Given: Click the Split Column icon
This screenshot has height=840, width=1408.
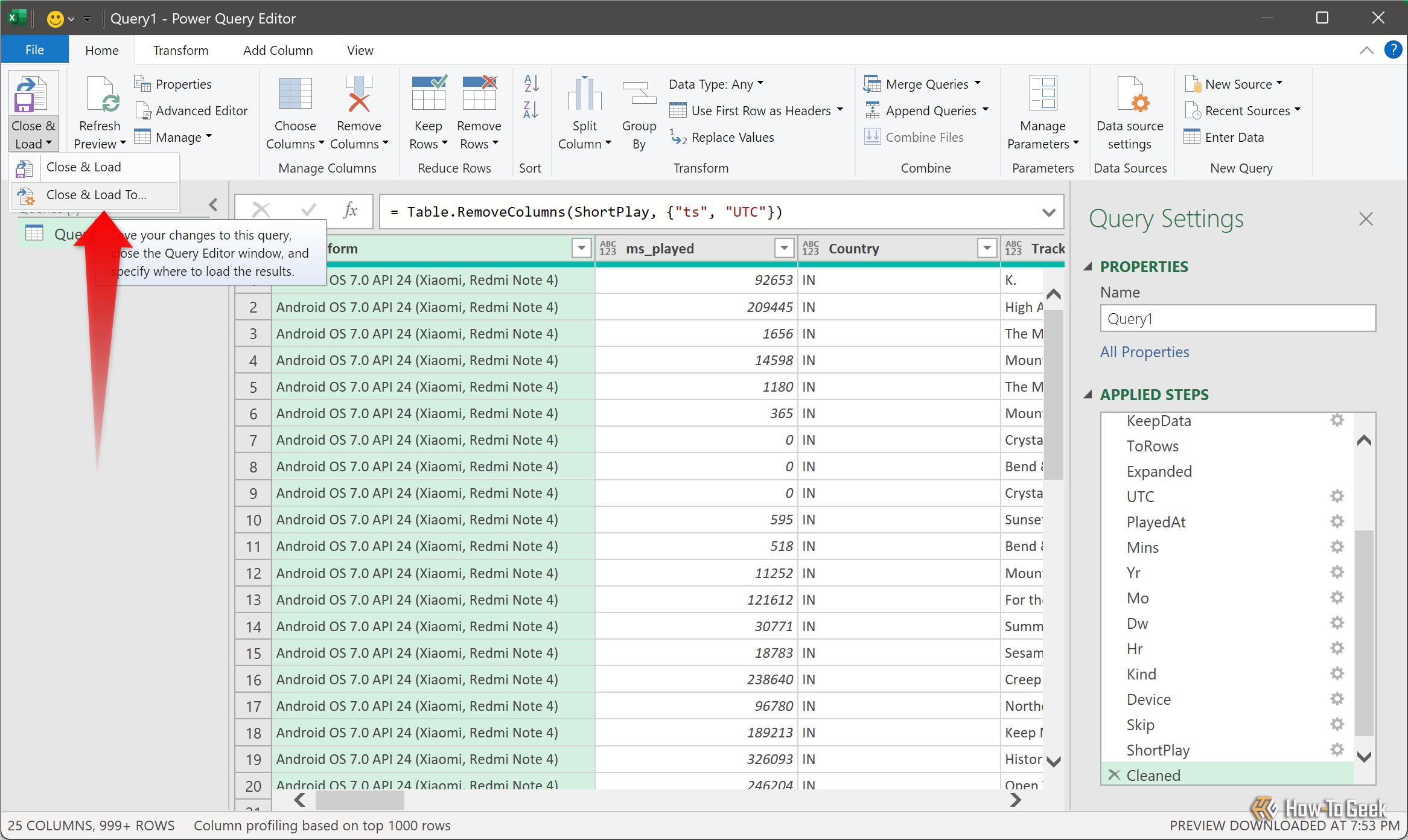Looking at the screenshot, I should point(585,94).
